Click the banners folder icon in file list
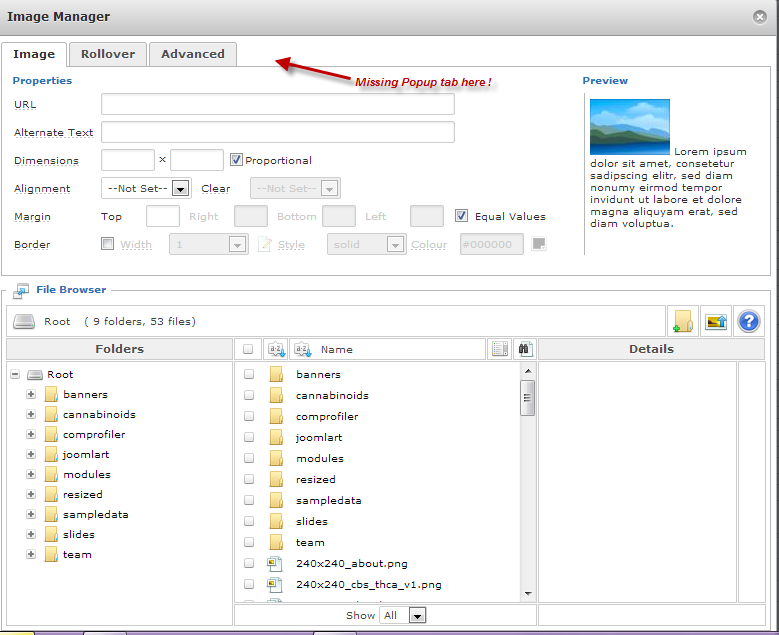This screenshot has height=635, width=779. click(276, 374)
